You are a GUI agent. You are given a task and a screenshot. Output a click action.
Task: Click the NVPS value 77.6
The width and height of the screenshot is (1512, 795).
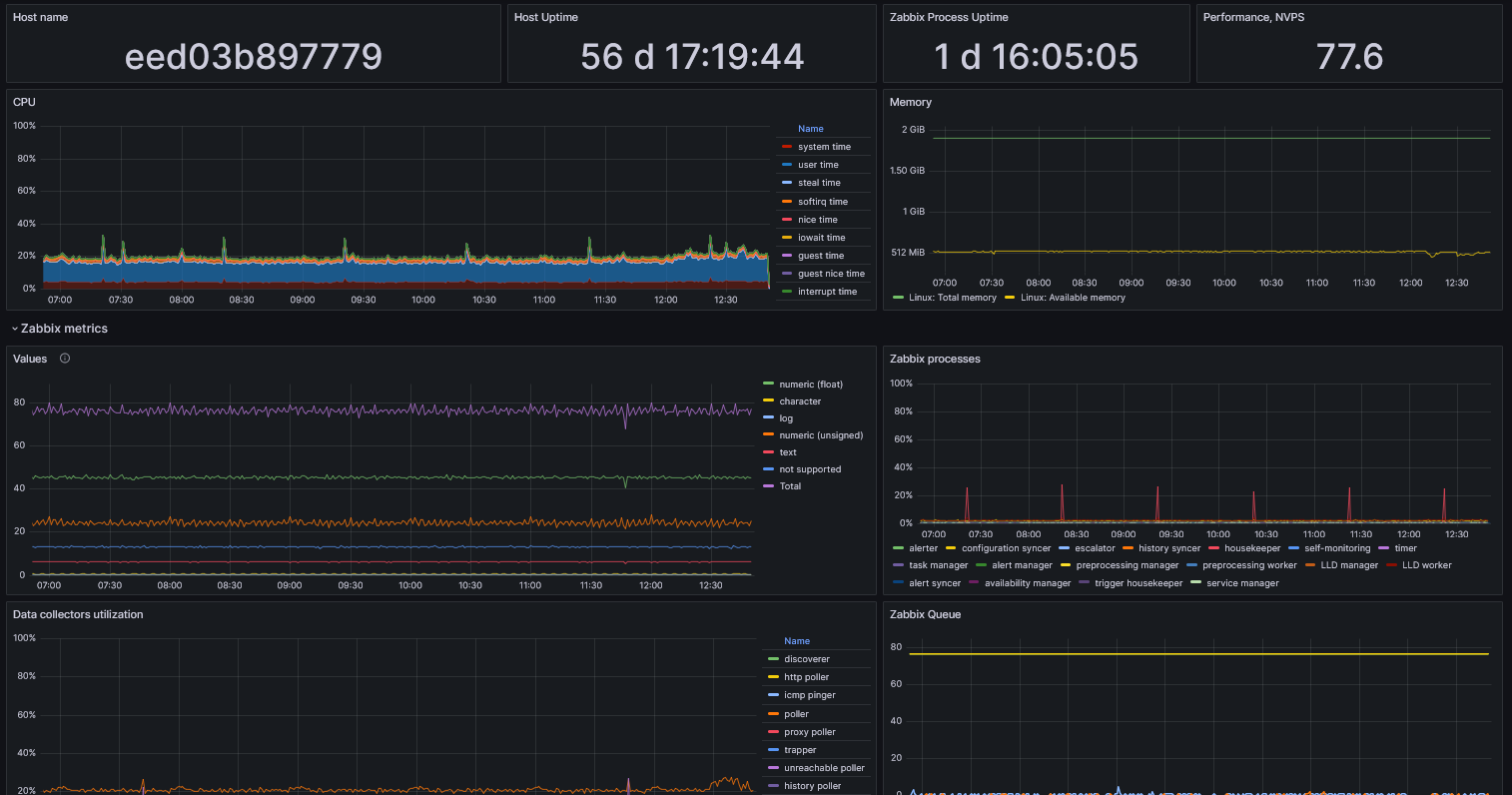[1349, 57]
